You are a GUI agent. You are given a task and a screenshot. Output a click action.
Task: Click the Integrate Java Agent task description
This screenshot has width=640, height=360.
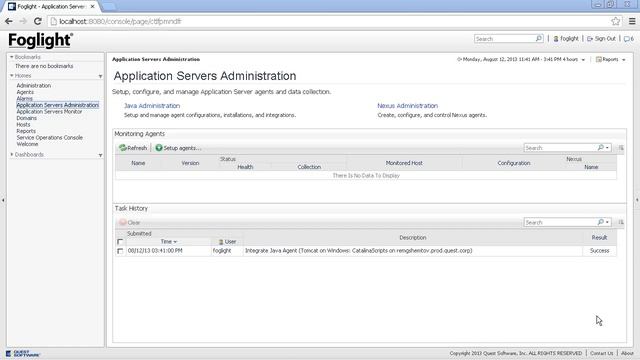358,251
